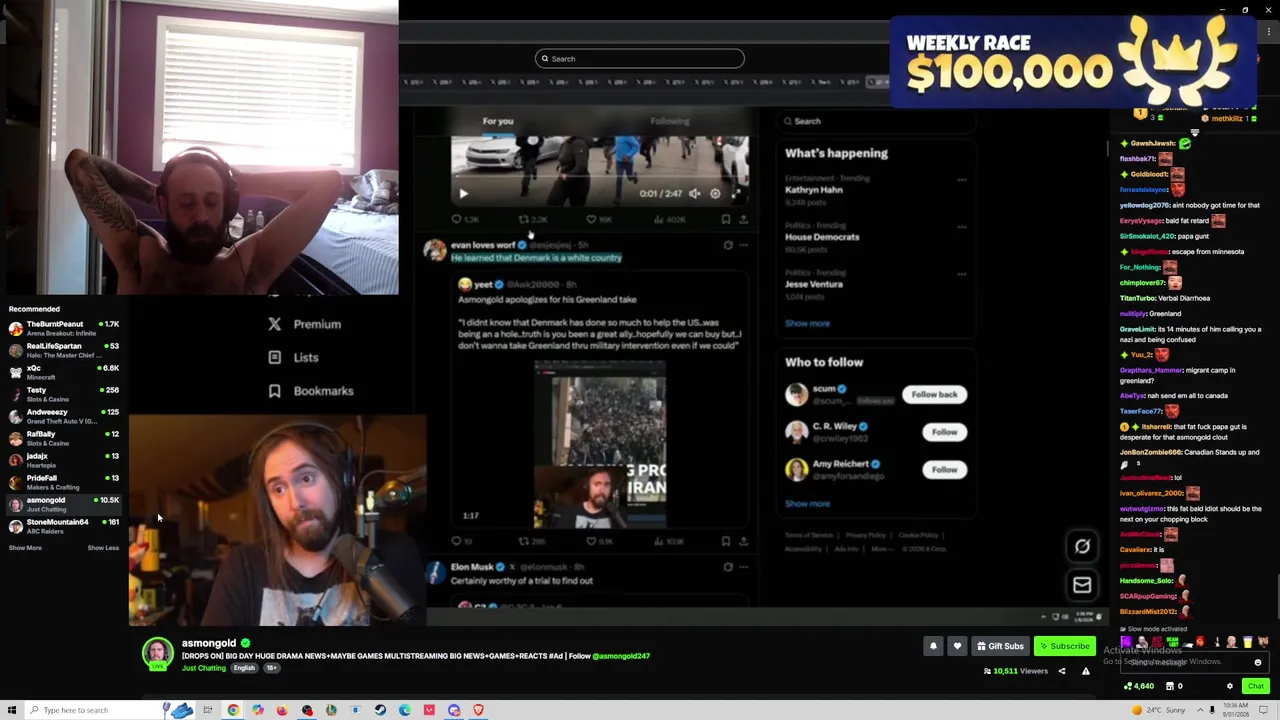Open Kathryn Hahn trending topic

pos(813,190)
